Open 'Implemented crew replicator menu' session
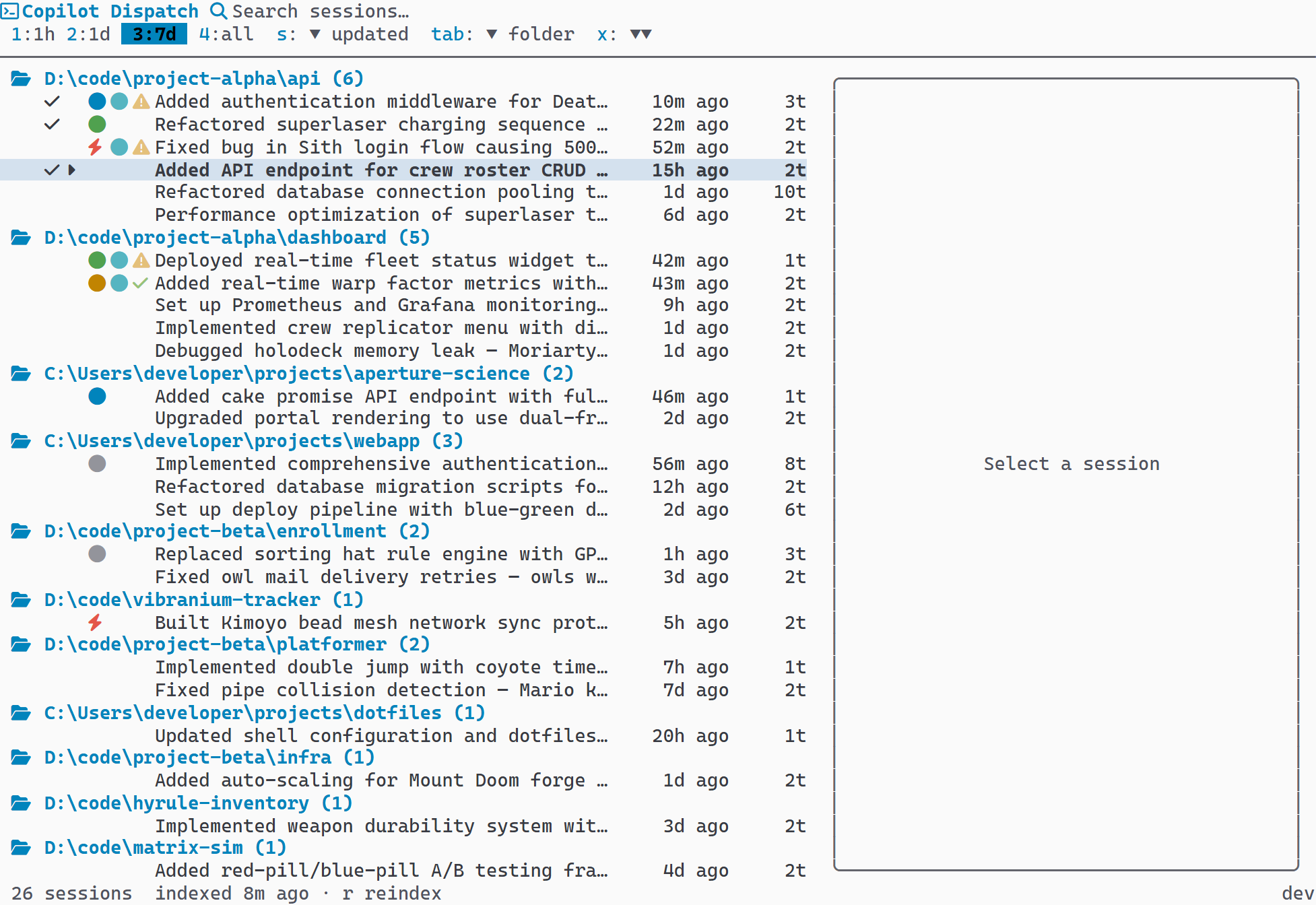This screenshot has width=1316, height=905. coord(404,328)
